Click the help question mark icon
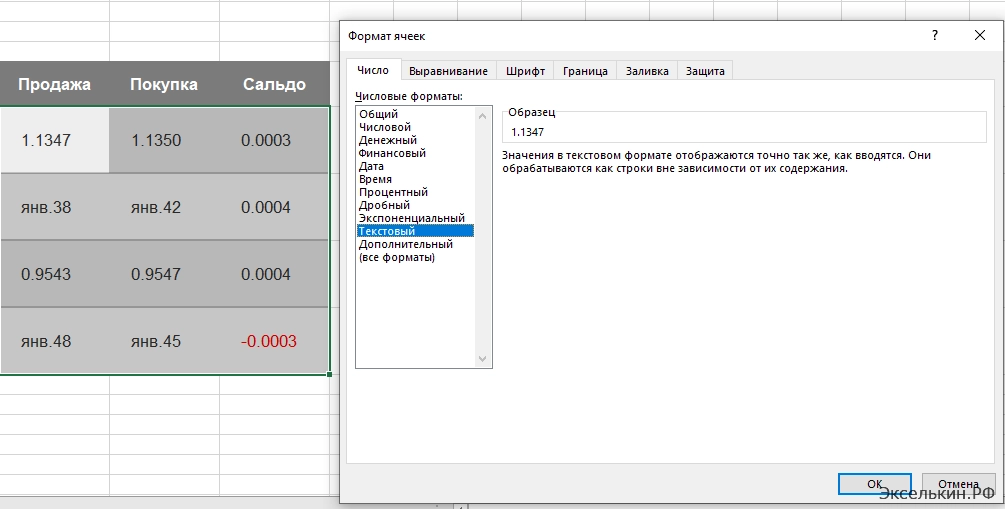Screen dimensions: 1005x509 [x=935, y=36]
